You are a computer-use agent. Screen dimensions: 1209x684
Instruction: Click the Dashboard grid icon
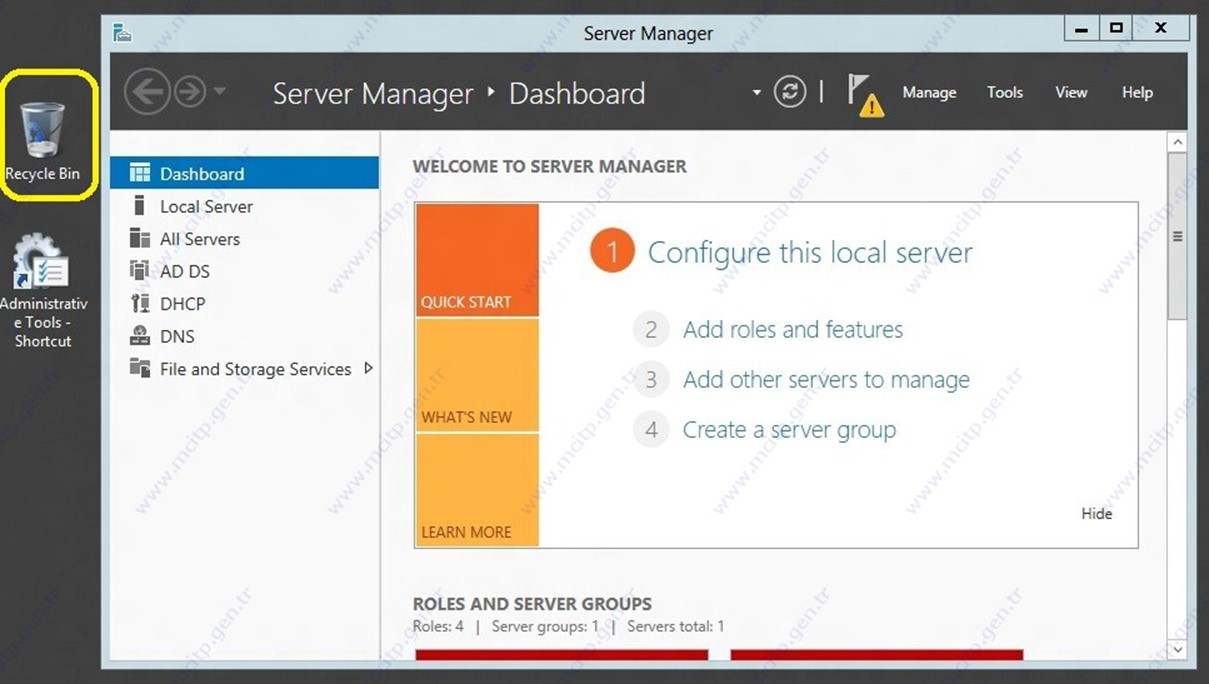point(140,173)
